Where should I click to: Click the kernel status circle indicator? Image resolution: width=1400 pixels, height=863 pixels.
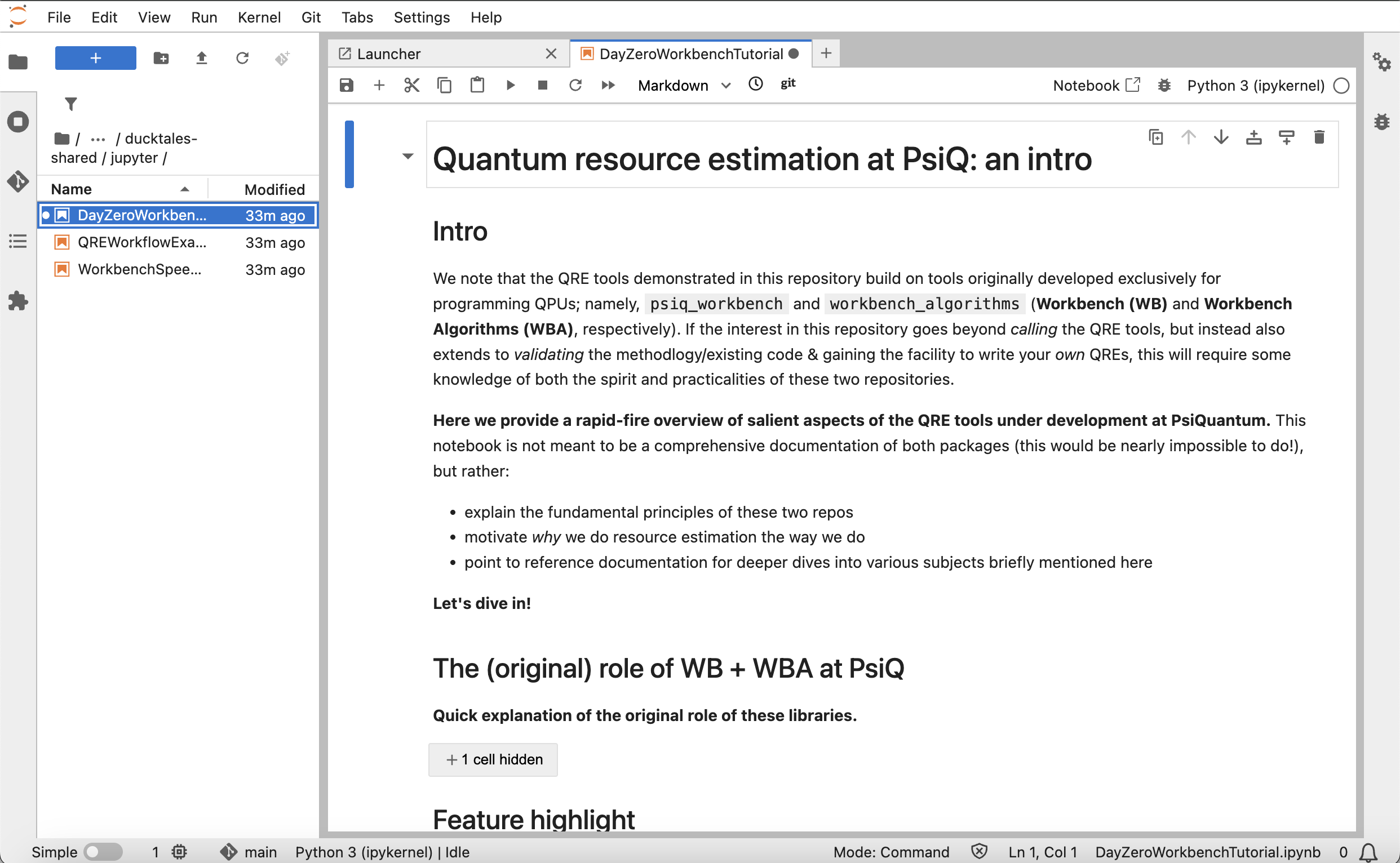click(1341, 86)
